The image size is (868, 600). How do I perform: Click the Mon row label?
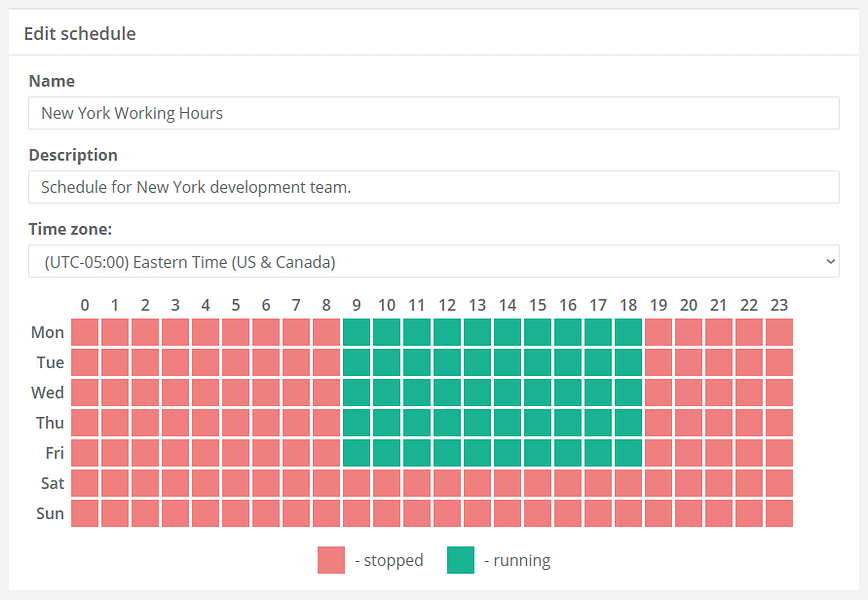(48, 332)
